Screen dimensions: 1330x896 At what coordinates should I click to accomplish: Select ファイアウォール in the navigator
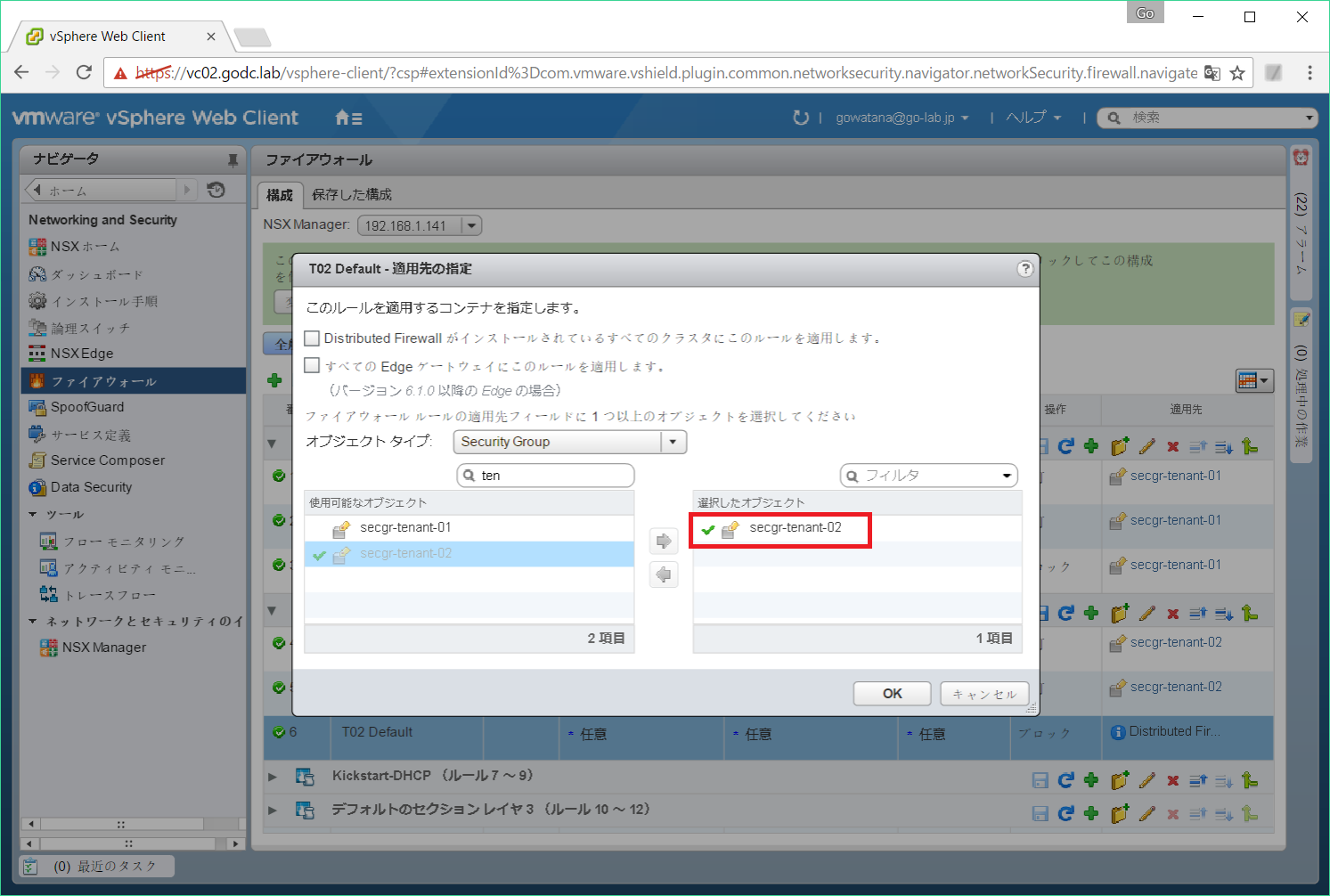point(134,381)
